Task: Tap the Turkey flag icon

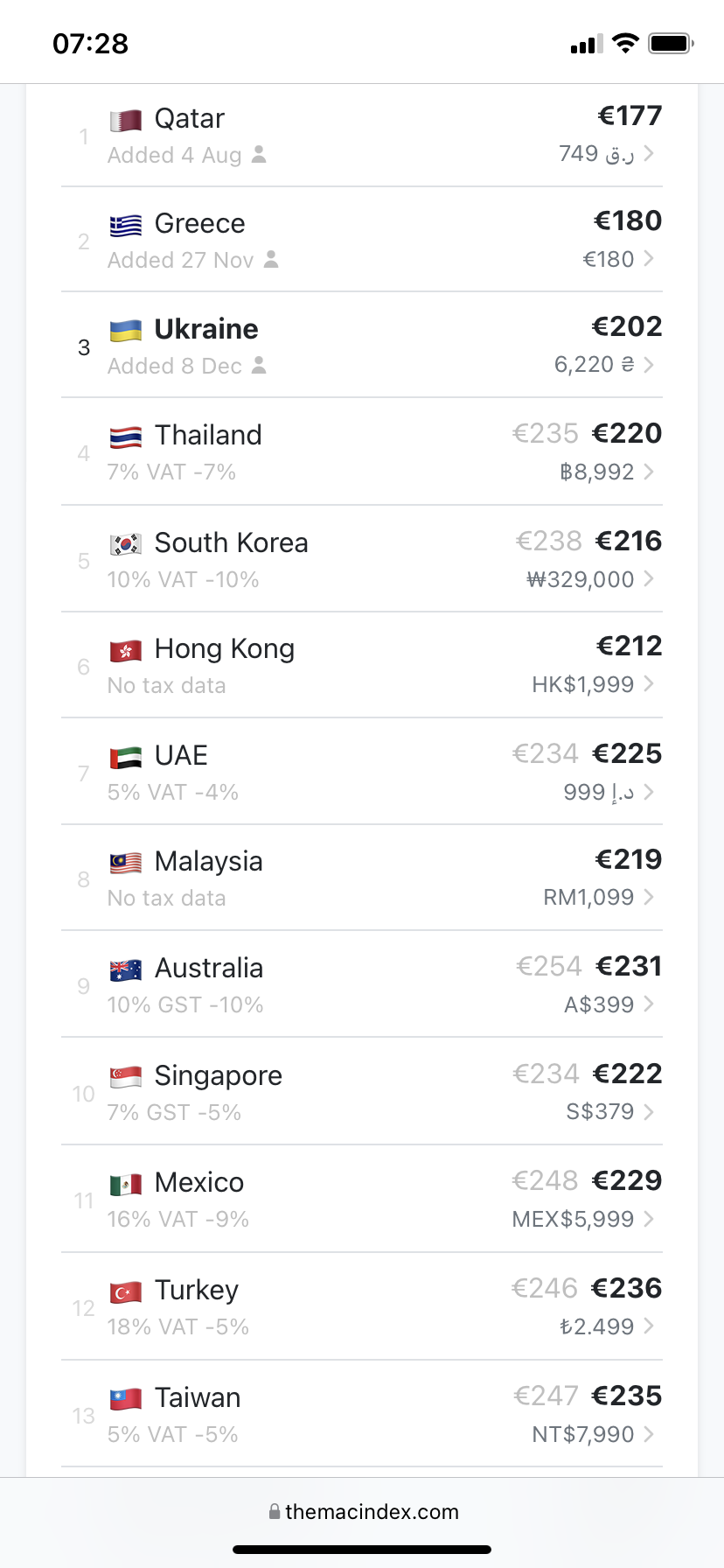Action: (126, 1291)
